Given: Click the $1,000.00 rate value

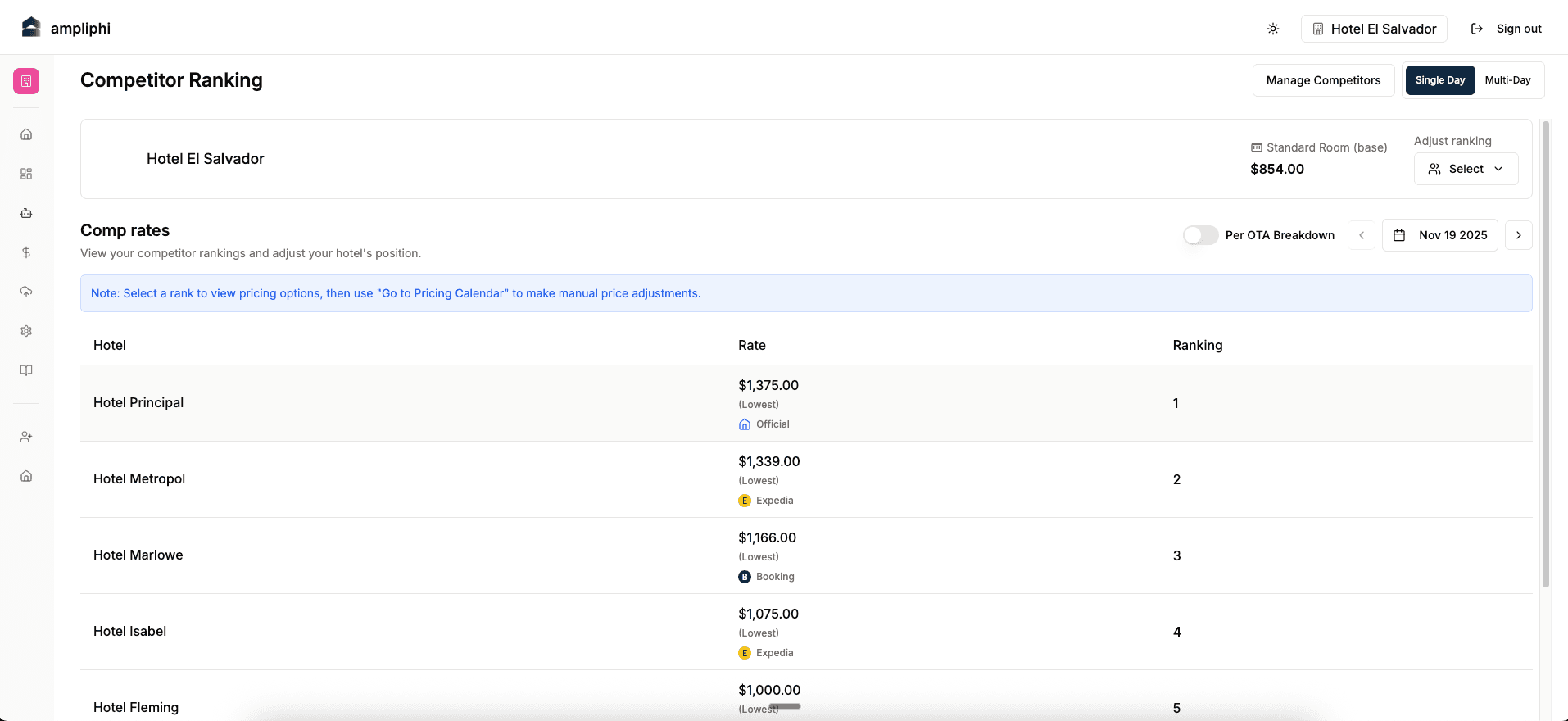Looking at the screenshot, I should [769, 690].
